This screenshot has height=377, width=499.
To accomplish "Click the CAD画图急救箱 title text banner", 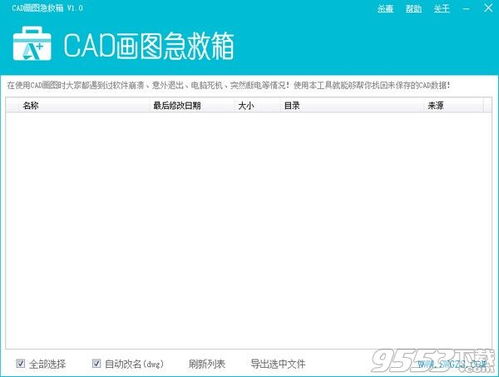I will 149,46.
